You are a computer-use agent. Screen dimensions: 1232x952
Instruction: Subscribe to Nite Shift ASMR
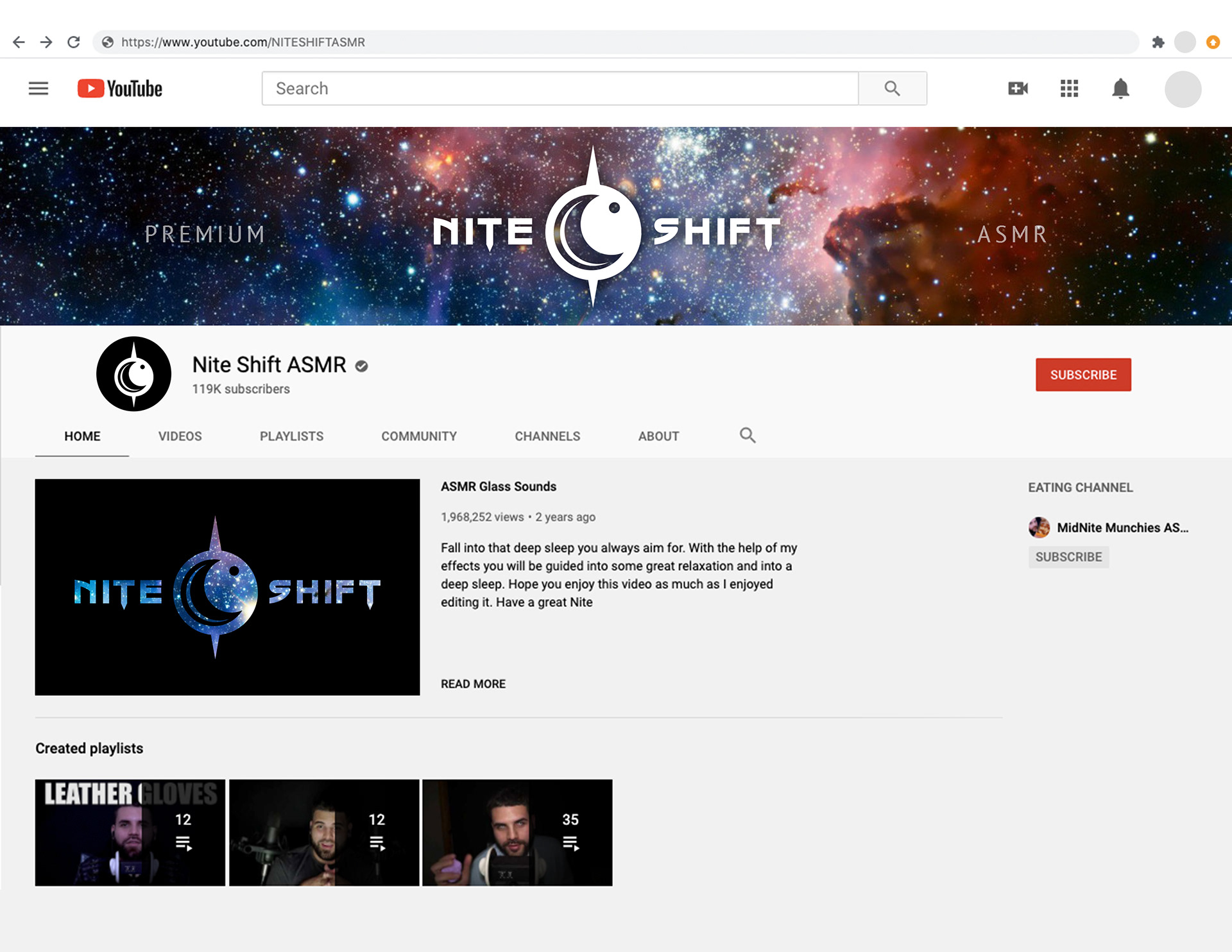click(1083, 375)
